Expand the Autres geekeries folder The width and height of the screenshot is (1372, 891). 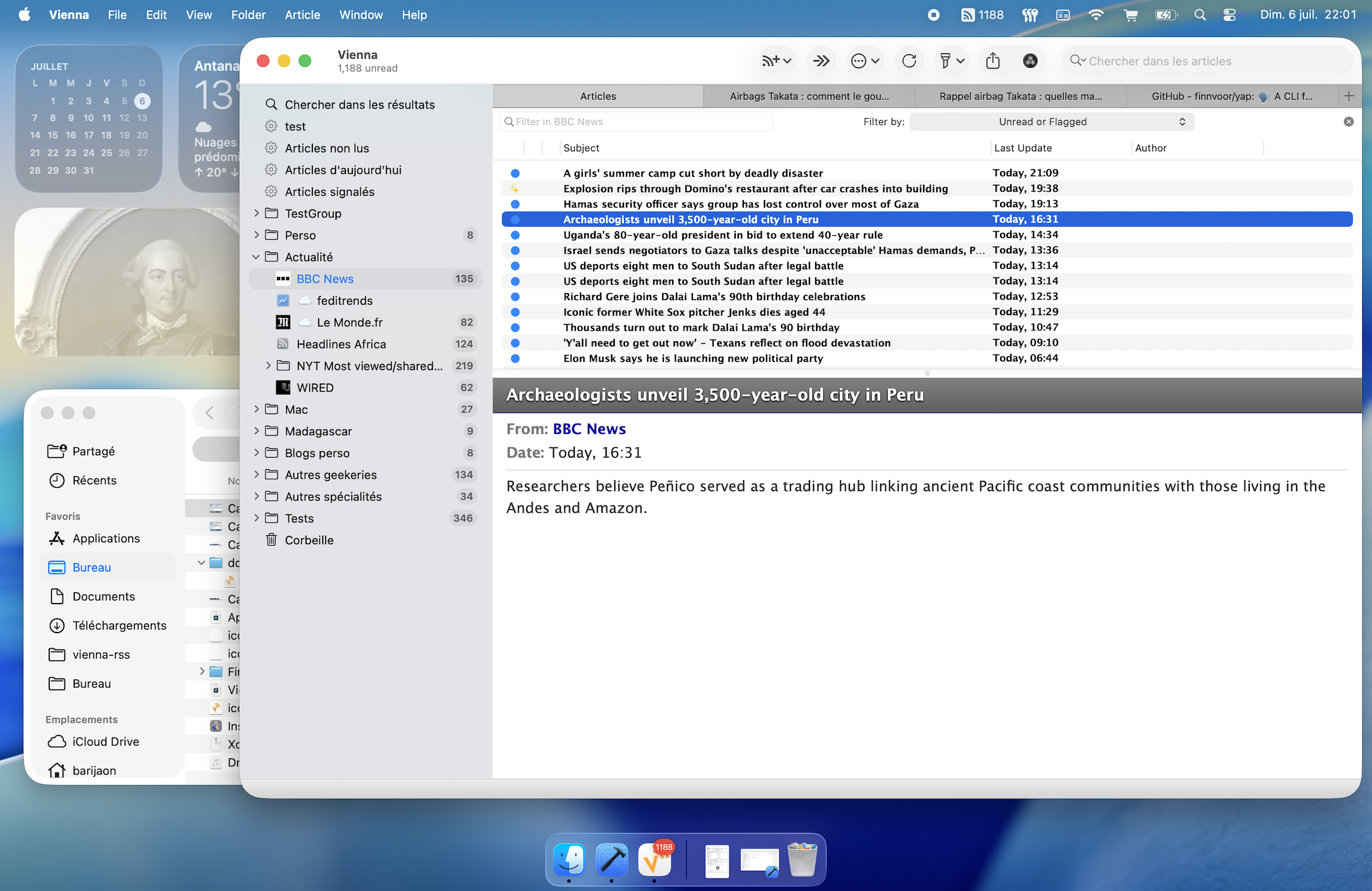(x=256, y=474)
